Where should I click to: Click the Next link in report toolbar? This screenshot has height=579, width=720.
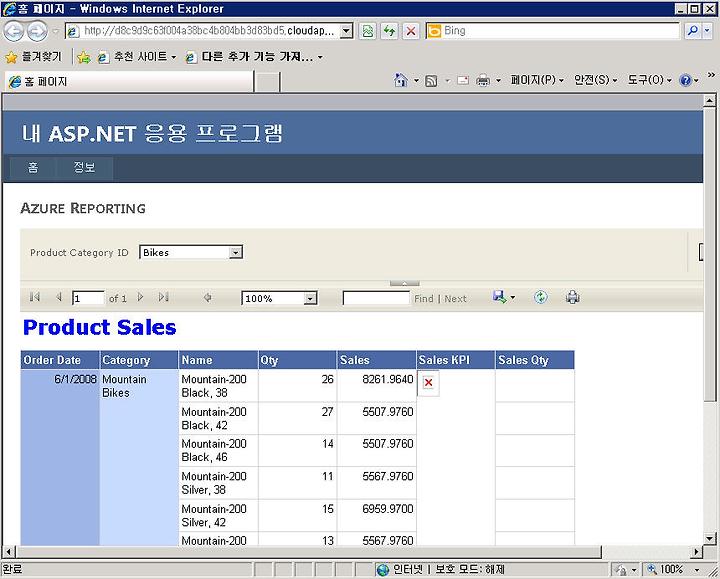click(455, 299)
